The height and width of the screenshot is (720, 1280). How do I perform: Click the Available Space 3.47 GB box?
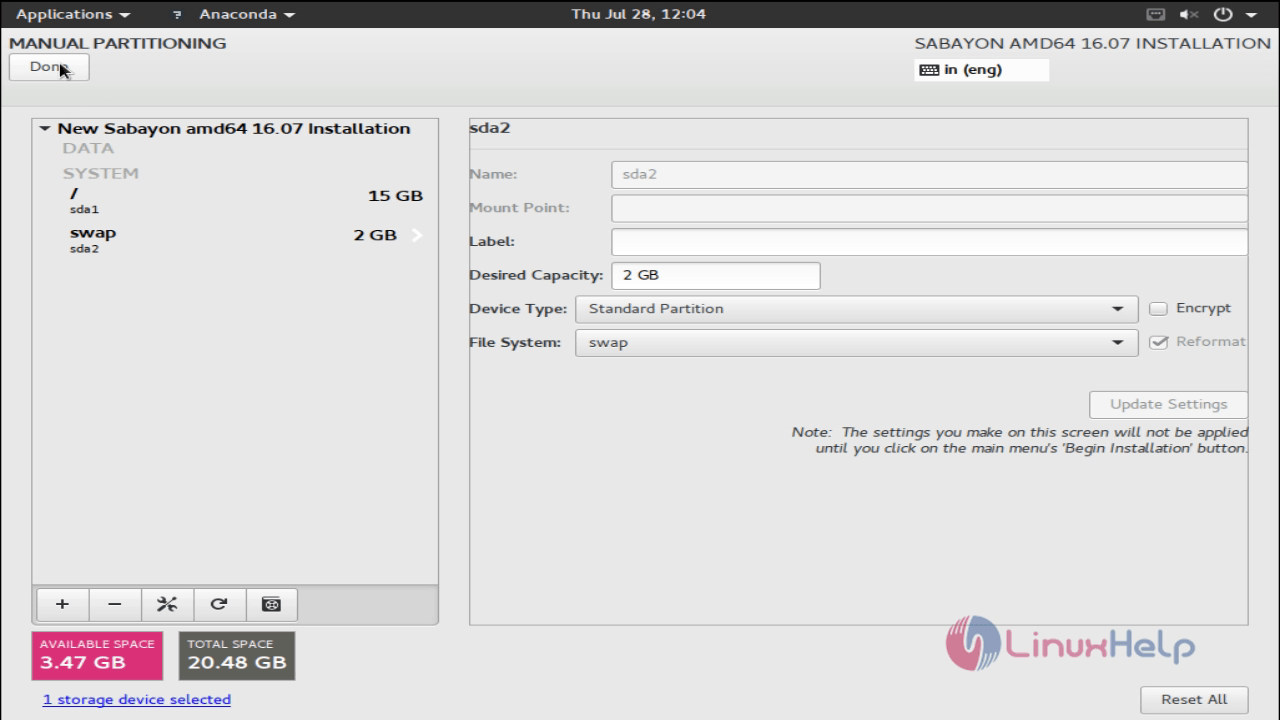click(x=97, y=655)
